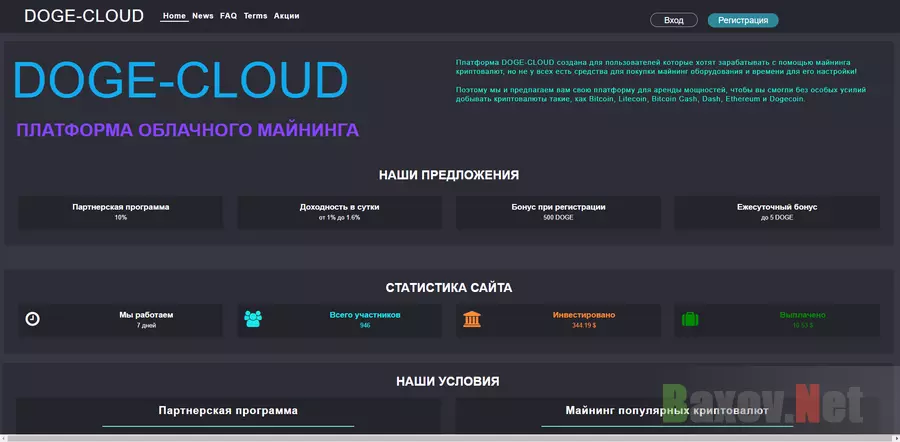The image size is (900, 442).
Task: Open the Акции menu item
Action: coord(286,16)
